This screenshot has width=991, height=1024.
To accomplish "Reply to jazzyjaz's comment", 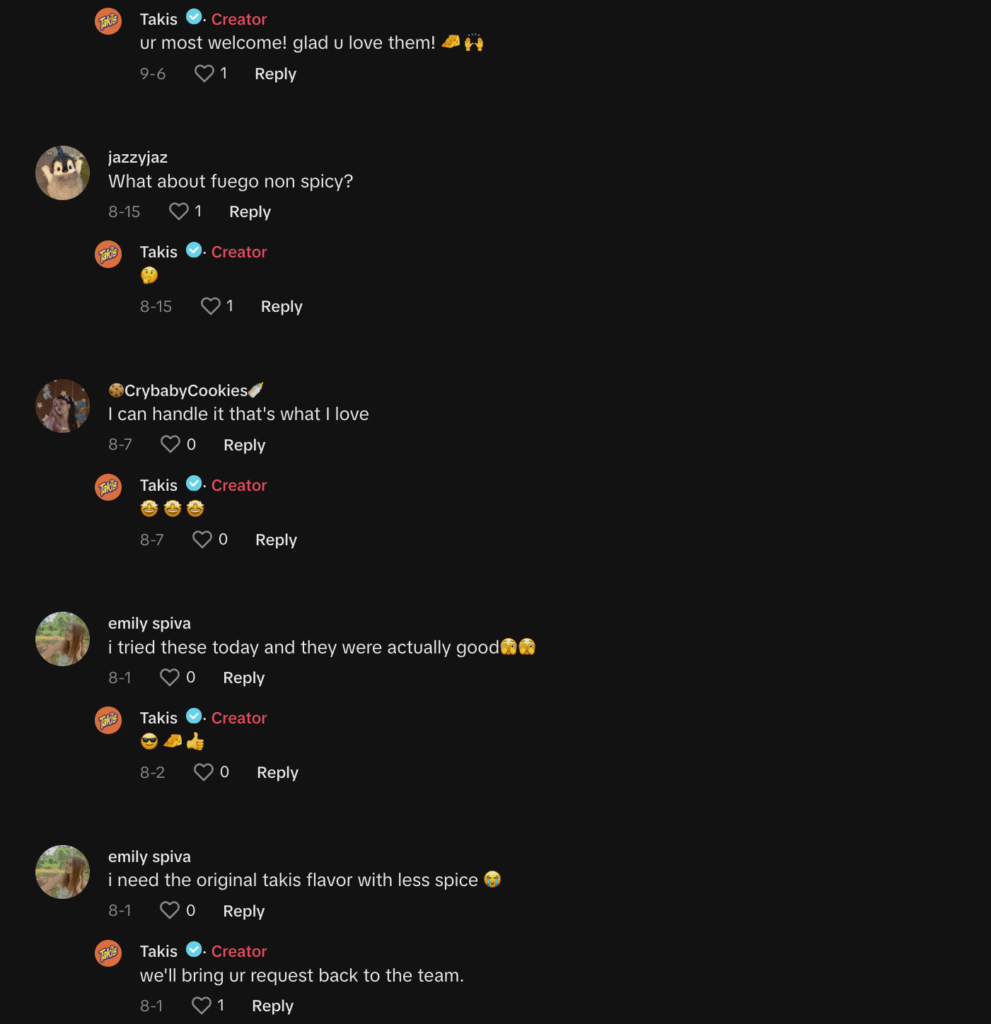I will point(250,212).
